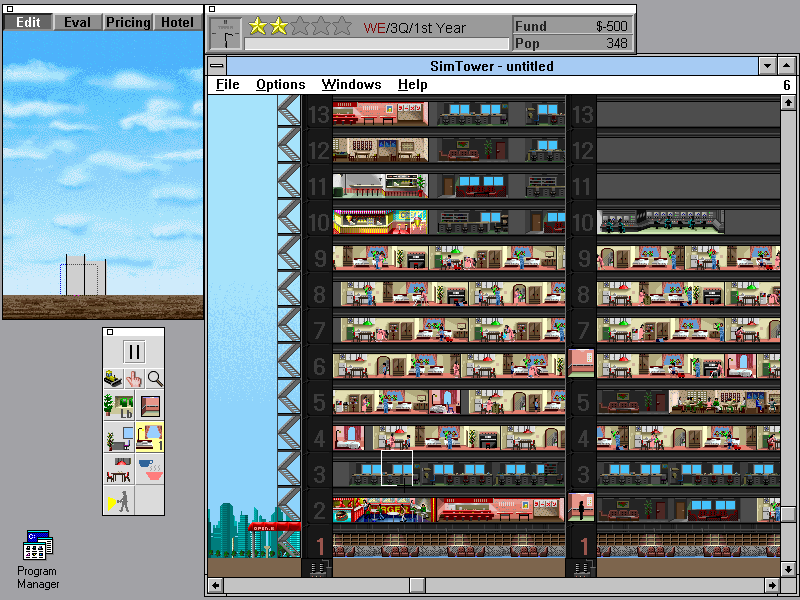Image resolution: width=800 pixels, height=600 pixels.
Task: Select the magnifying glass inspect tool
Action: click(155, 379)
